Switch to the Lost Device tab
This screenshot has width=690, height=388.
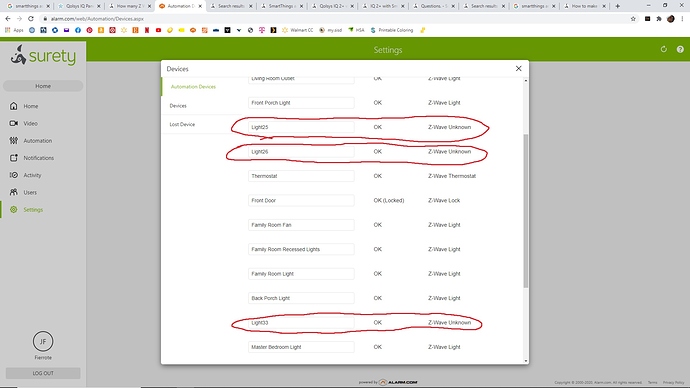coord(182,124)
